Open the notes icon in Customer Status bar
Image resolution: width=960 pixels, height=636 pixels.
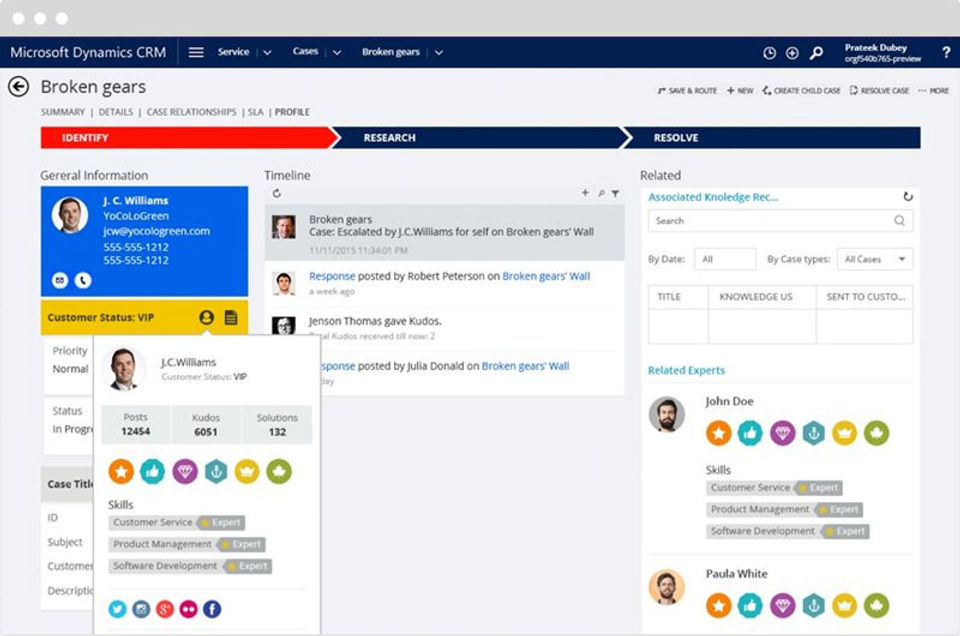[x=231, y=317]
